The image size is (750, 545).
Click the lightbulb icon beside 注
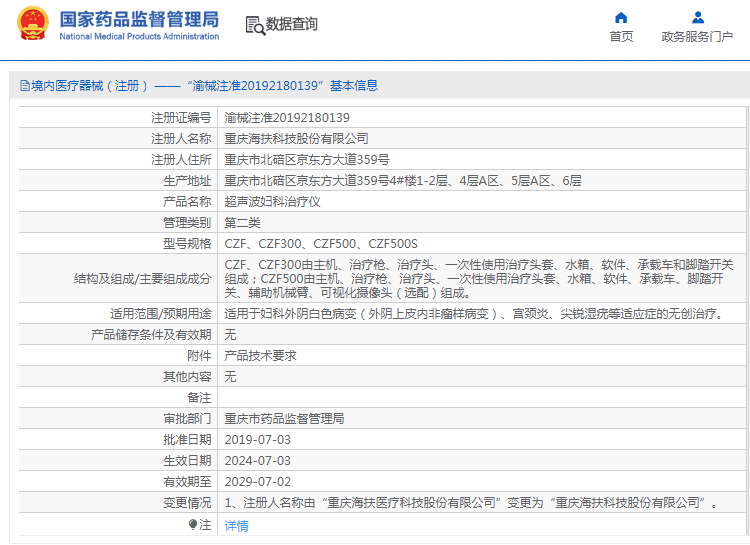click(193, 524)
